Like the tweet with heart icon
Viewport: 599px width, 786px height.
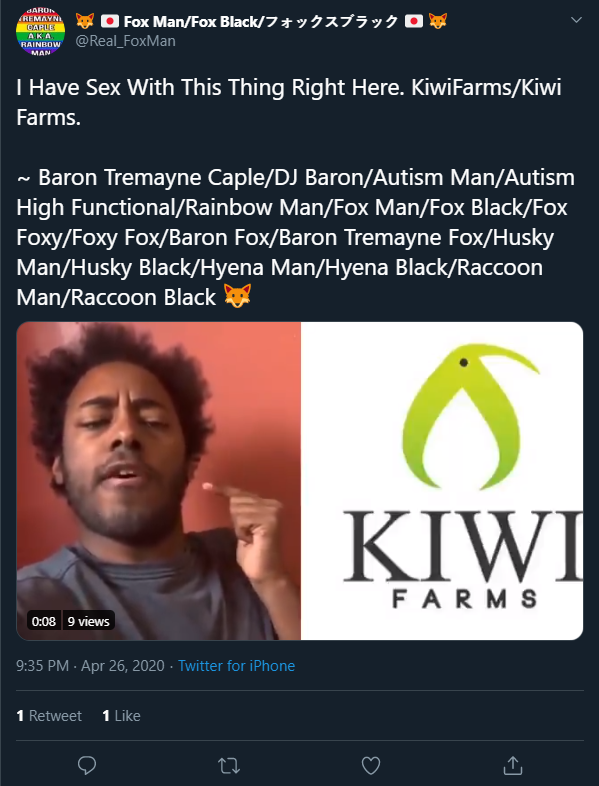pos(371,765)
